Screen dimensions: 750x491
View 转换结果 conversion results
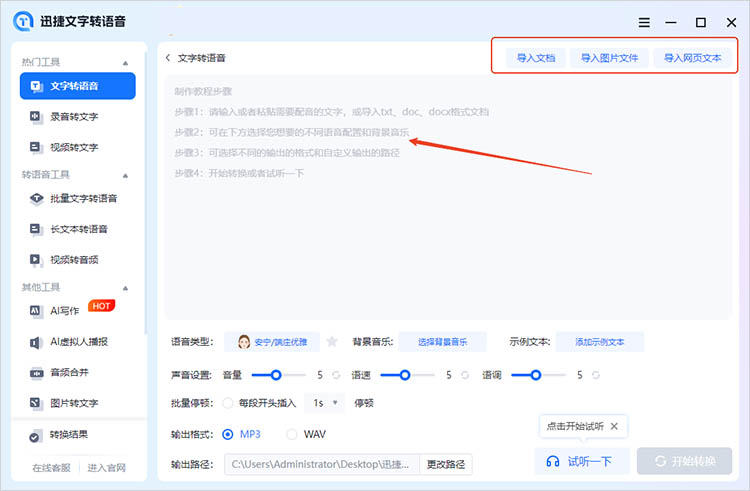tap(77, 435)
